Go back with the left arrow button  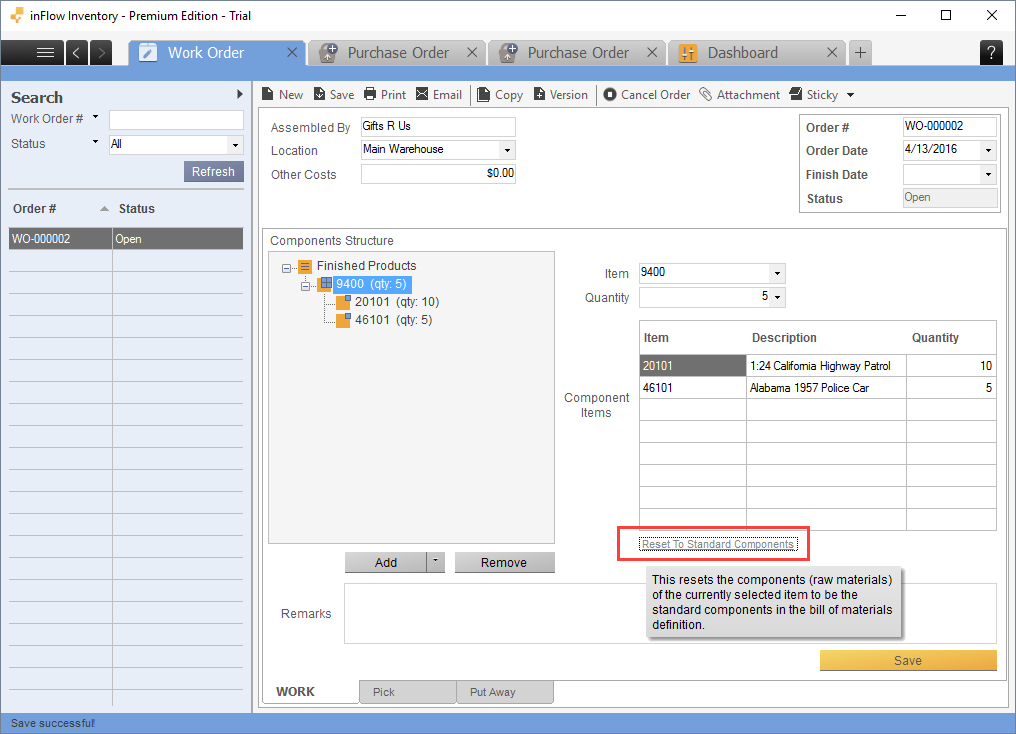[x=76, y=52]
